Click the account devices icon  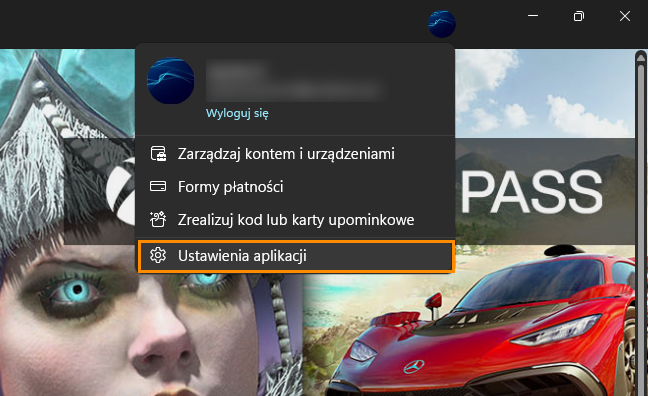click(158, 154)
